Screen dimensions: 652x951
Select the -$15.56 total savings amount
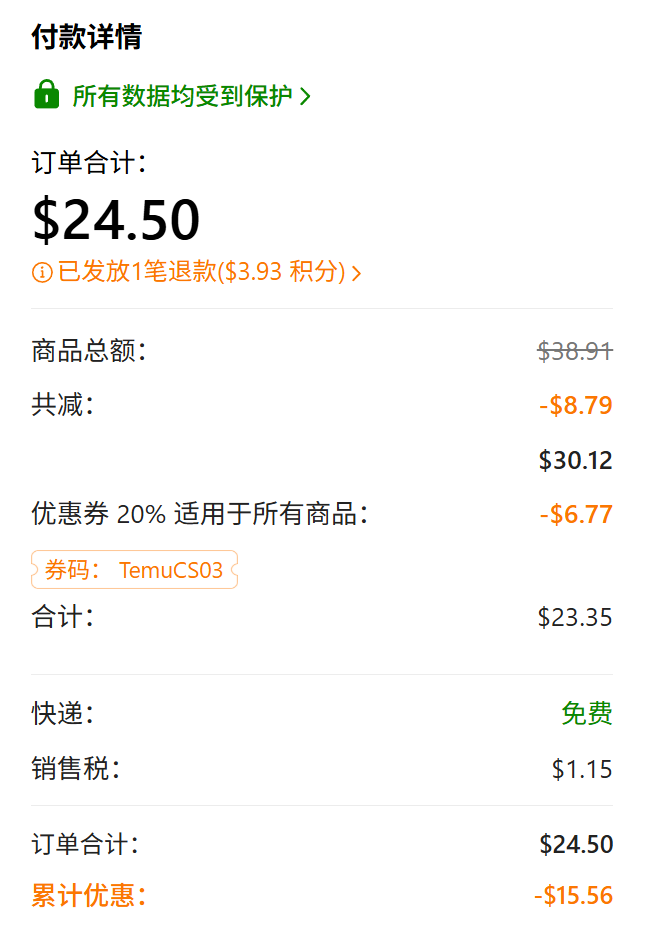pos(572,896)
